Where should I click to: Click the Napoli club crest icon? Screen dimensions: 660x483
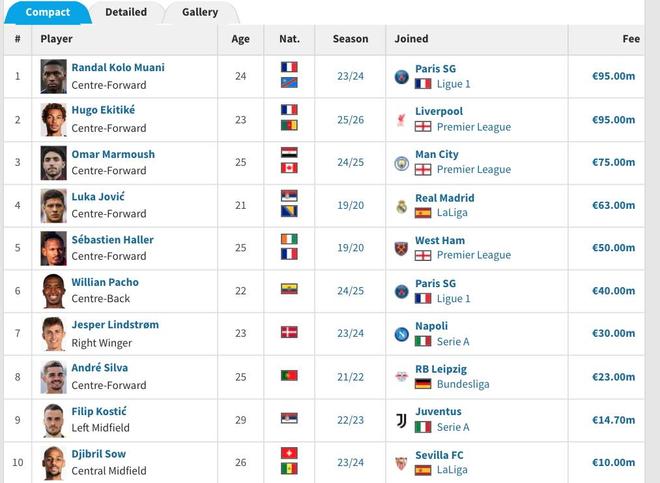(x=401, y=334)
